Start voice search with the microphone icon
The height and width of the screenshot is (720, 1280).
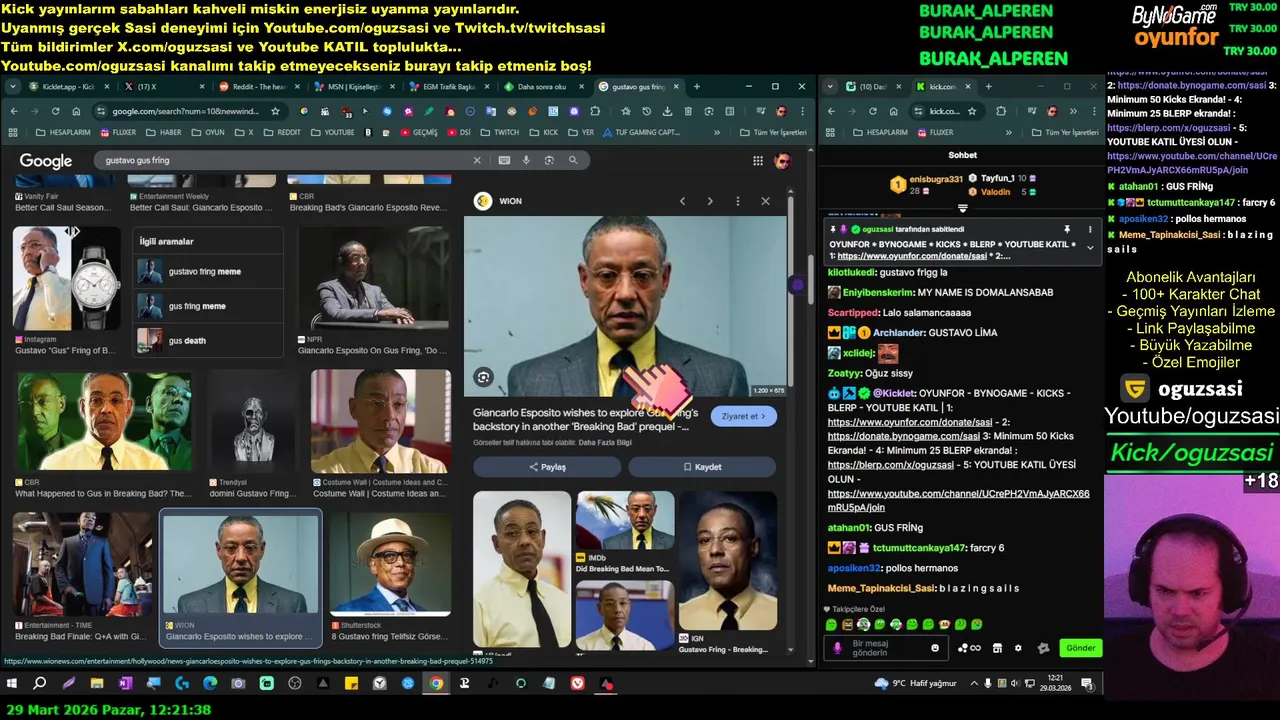point(526,160)
